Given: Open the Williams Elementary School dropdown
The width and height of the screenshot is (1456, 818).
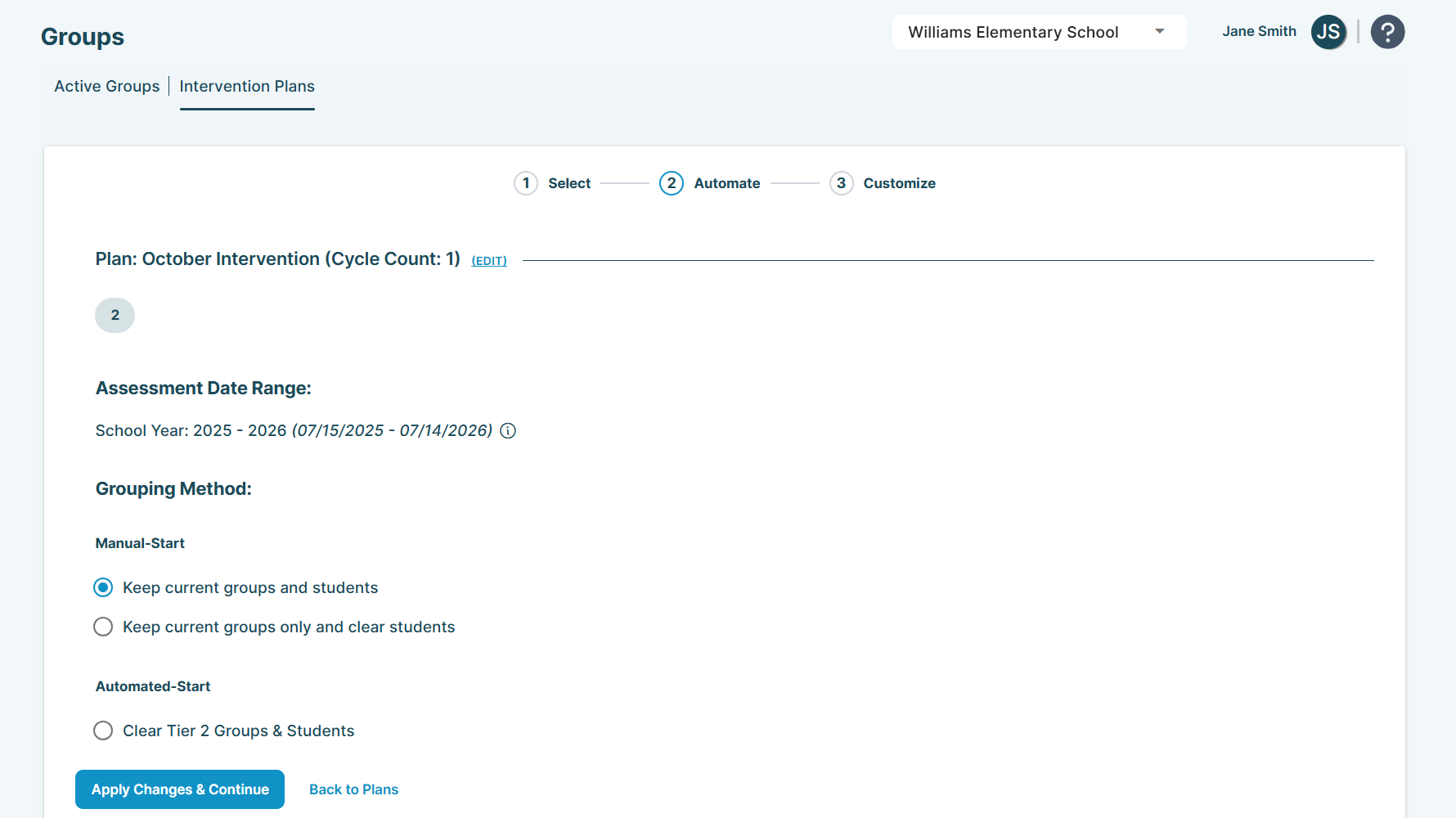Looking at the screenshot, I should (1039, 32).
